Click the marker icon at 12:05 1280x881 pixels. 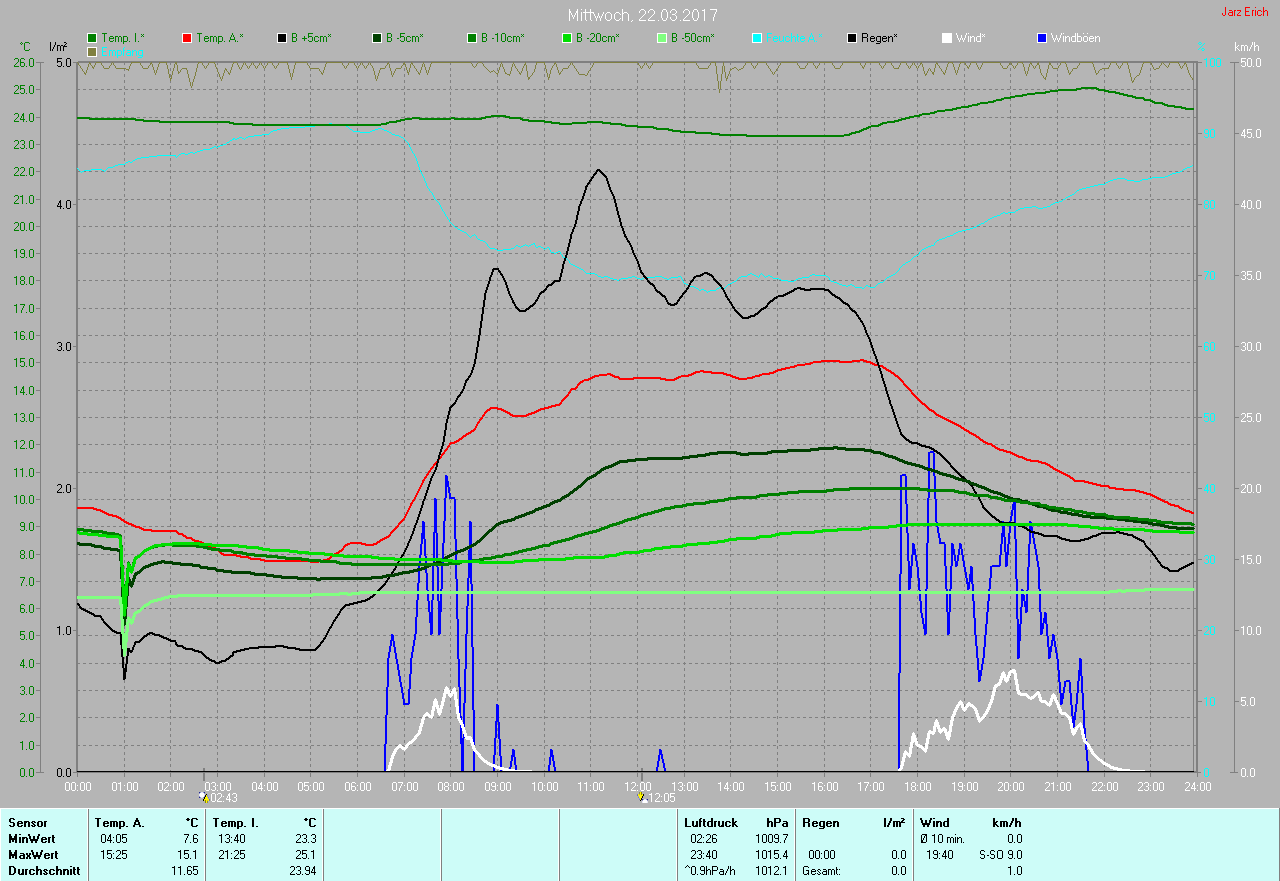tap(642, 798)
